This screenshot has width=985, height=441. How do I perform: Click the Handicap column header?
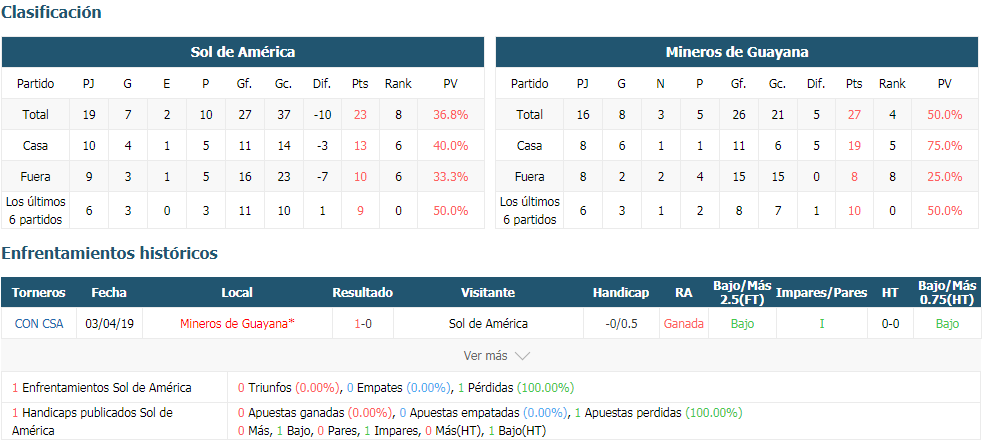point(621,293)
